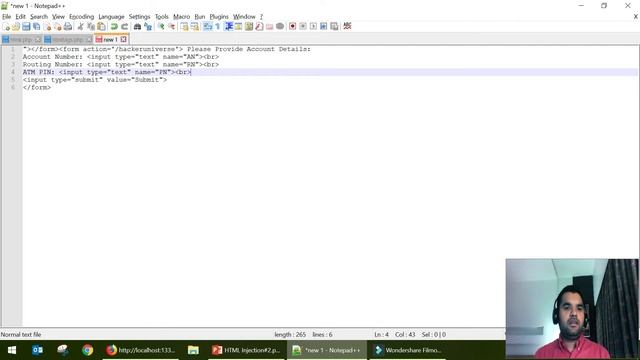Viewport: 640px width, 360px height.
Task: Click Run macro multiple times icon
Action: 324,27
